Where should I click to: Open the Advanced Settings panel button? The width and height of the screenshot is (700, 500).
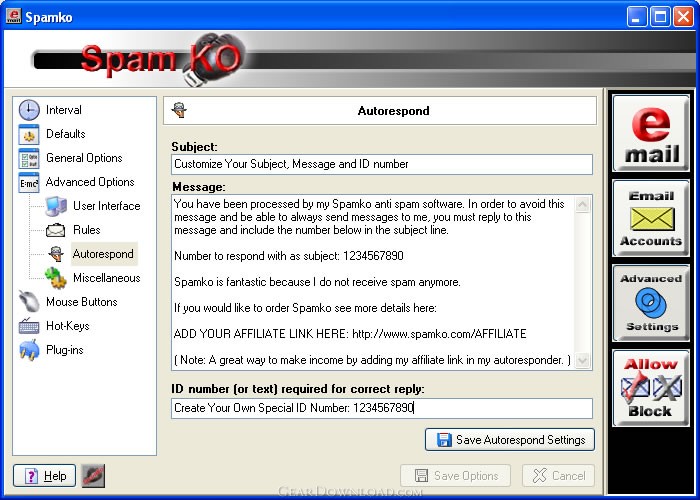click(651, 303)
